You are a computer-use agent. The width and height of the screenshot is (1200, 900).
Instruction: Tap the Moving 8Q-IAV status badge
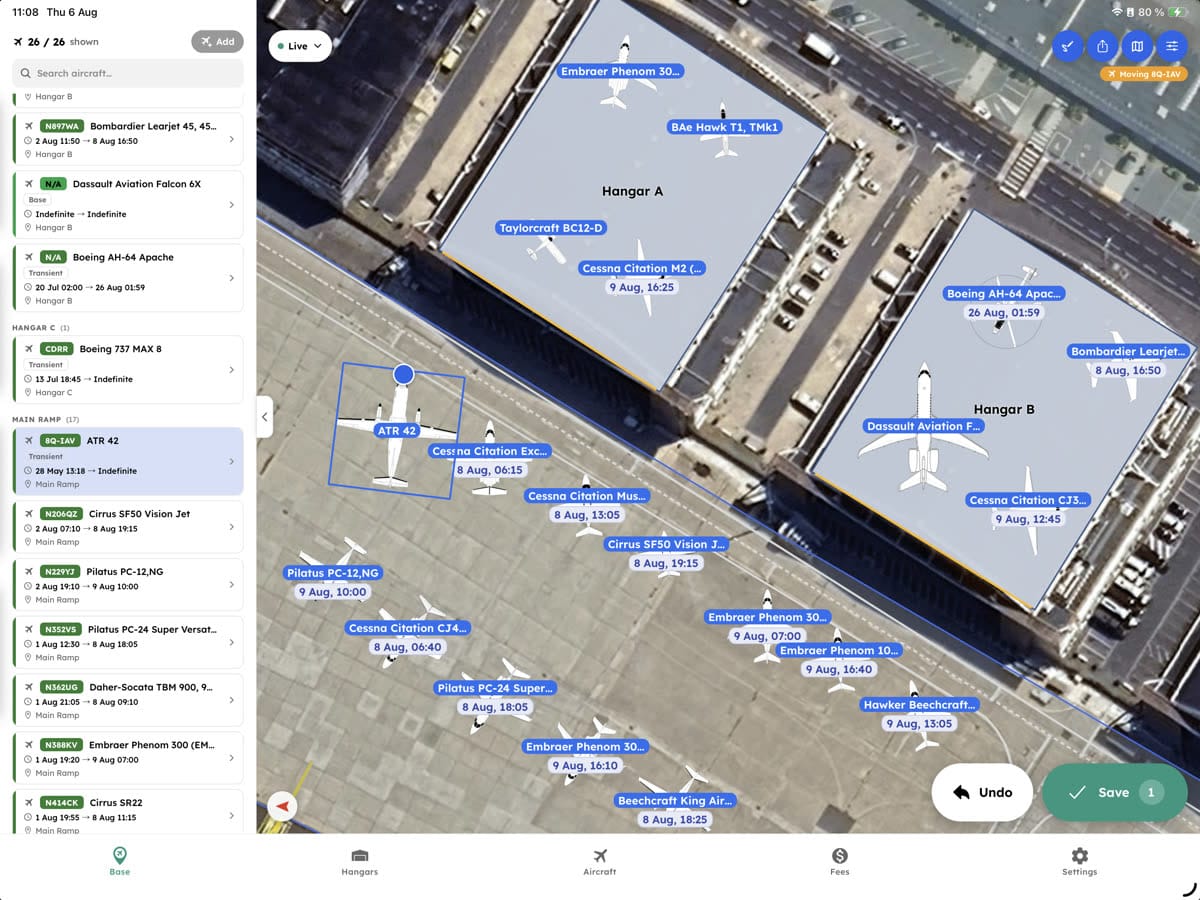(x=1143, y=74)
